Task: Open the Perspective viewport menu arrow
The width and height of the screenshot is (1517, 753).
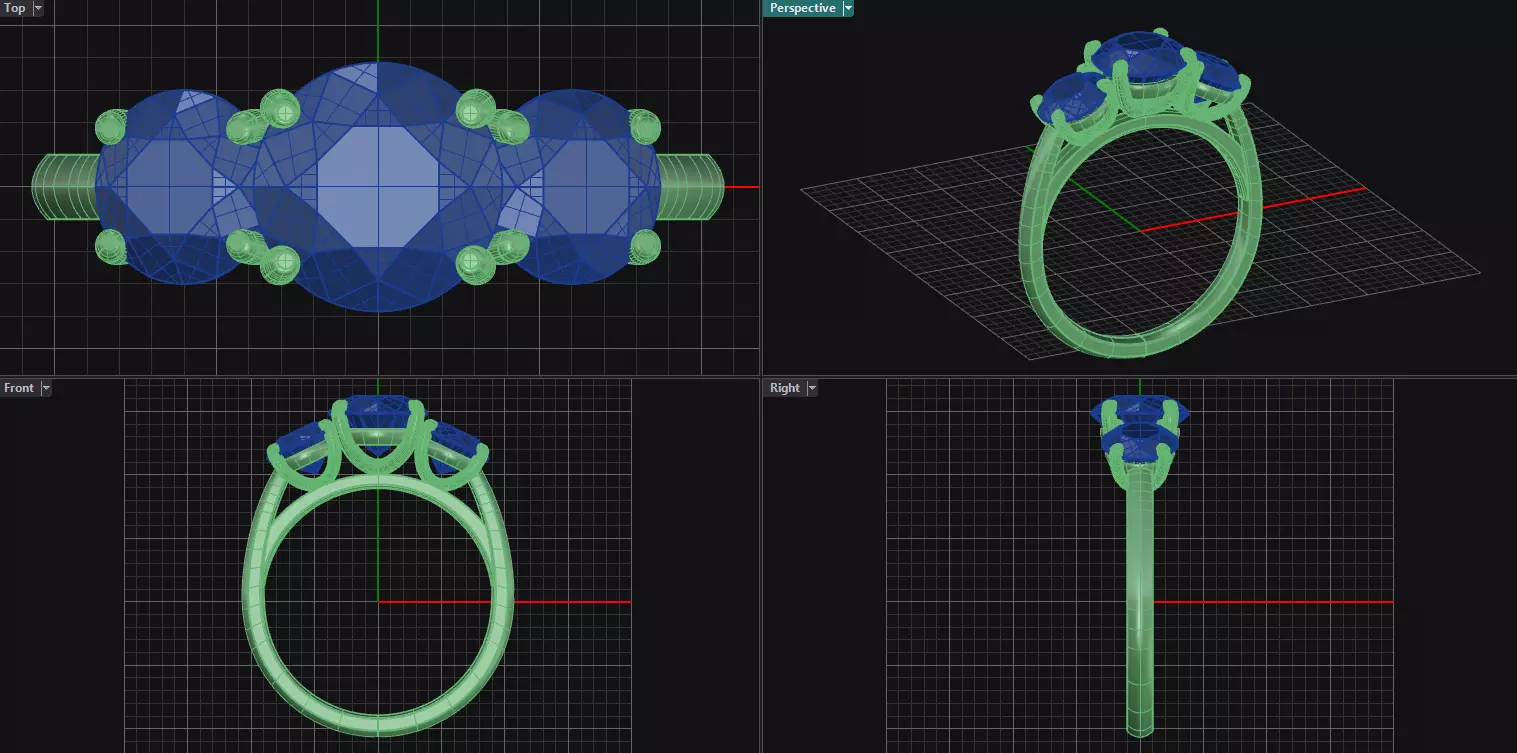Action: pos(848,8)
